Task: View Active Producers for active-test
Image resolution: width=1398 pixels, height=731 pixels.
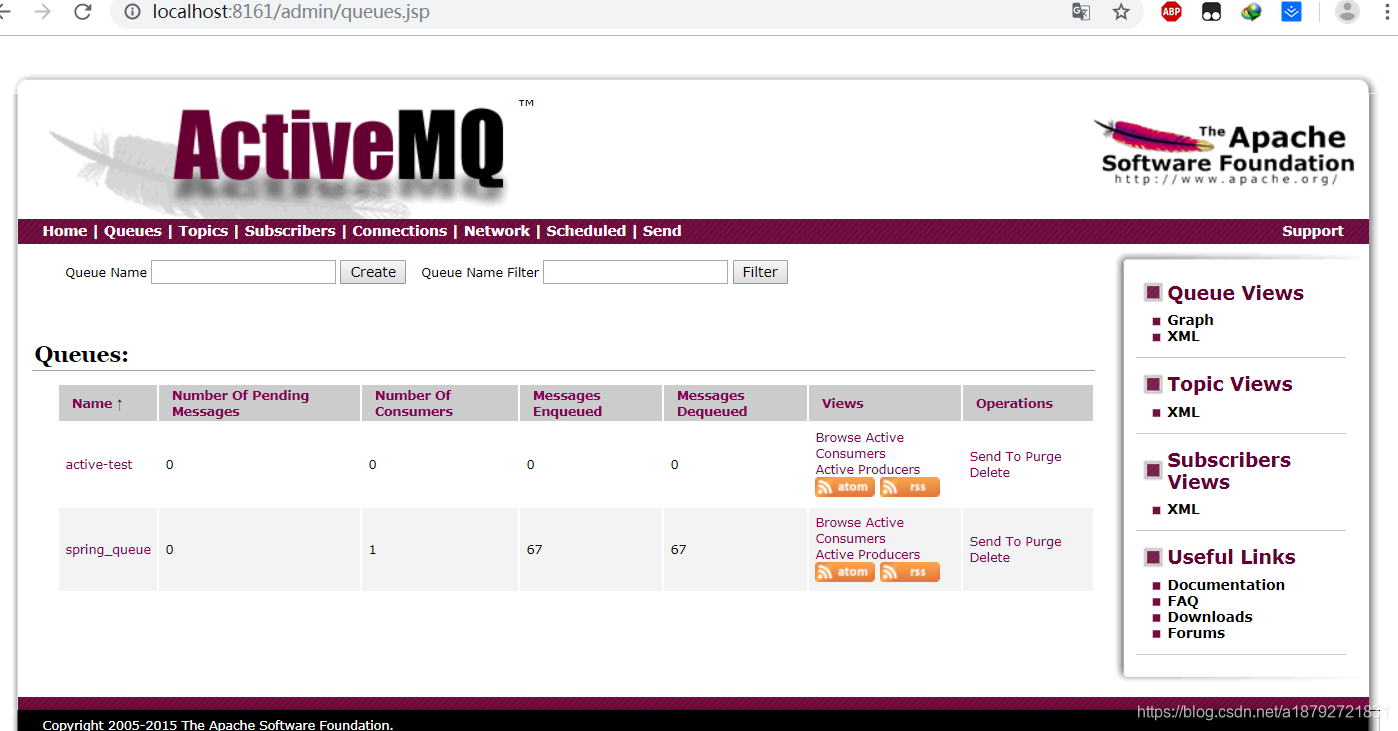Action: 868,469
